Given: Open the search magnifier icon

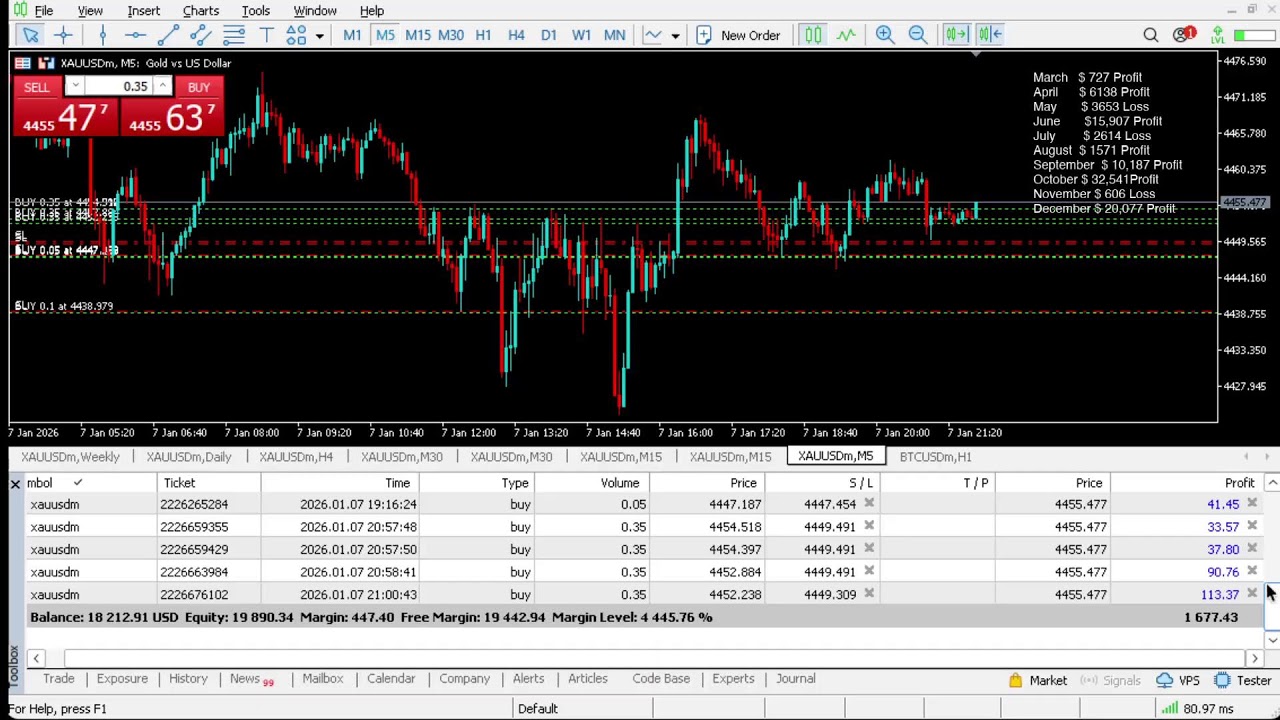Looking at the screenshot, I should pyautogui.click(x=1151, y=36).
